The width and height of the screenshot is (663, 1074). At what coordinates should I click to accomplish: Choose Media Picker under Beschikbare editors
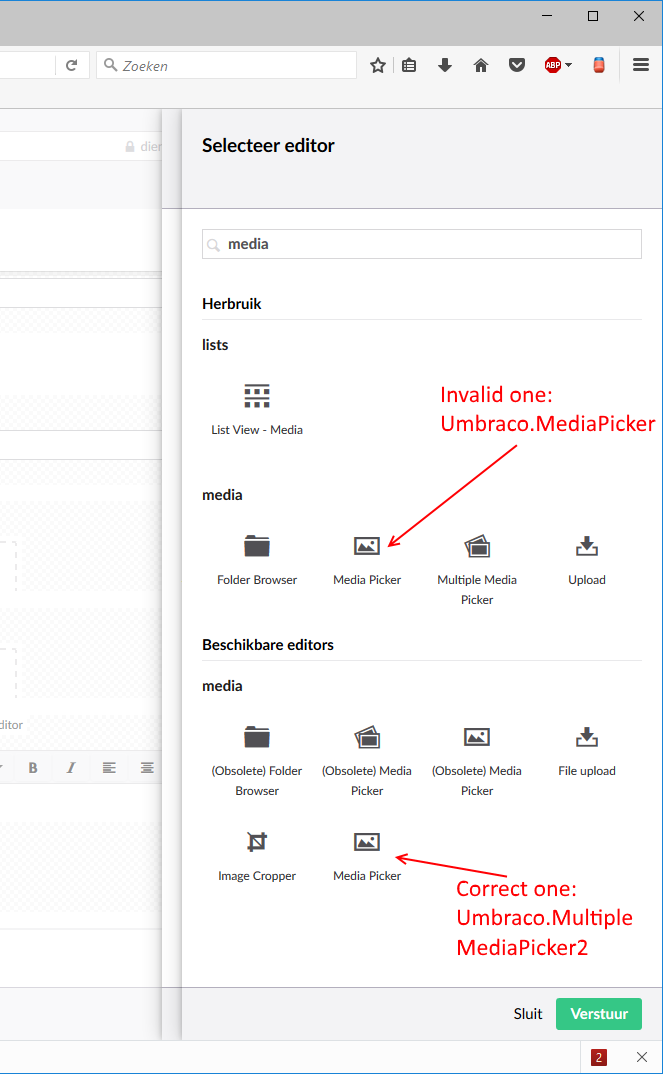pos(367,856)
